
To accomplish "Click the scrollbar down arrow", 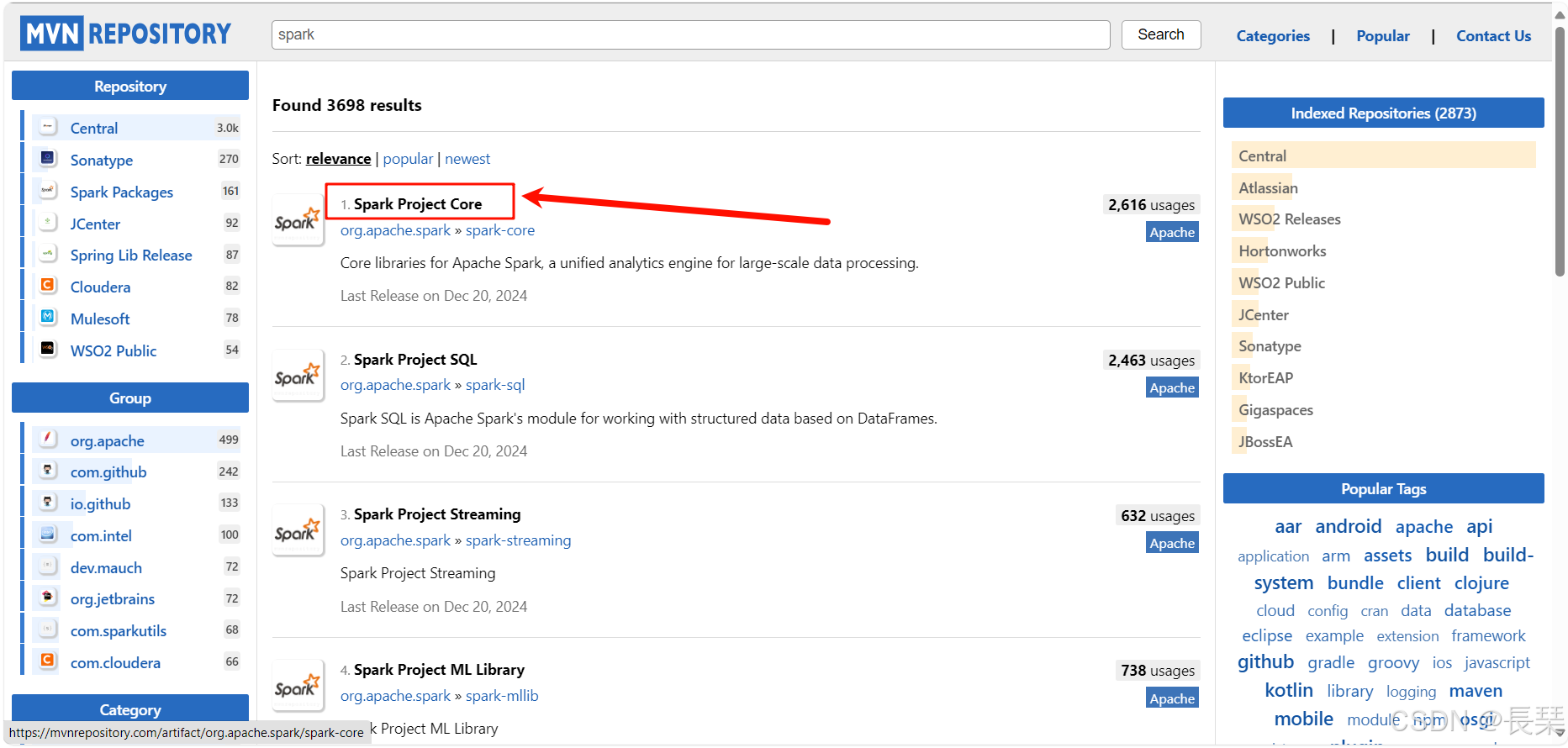I will [x=1560, y=733].
